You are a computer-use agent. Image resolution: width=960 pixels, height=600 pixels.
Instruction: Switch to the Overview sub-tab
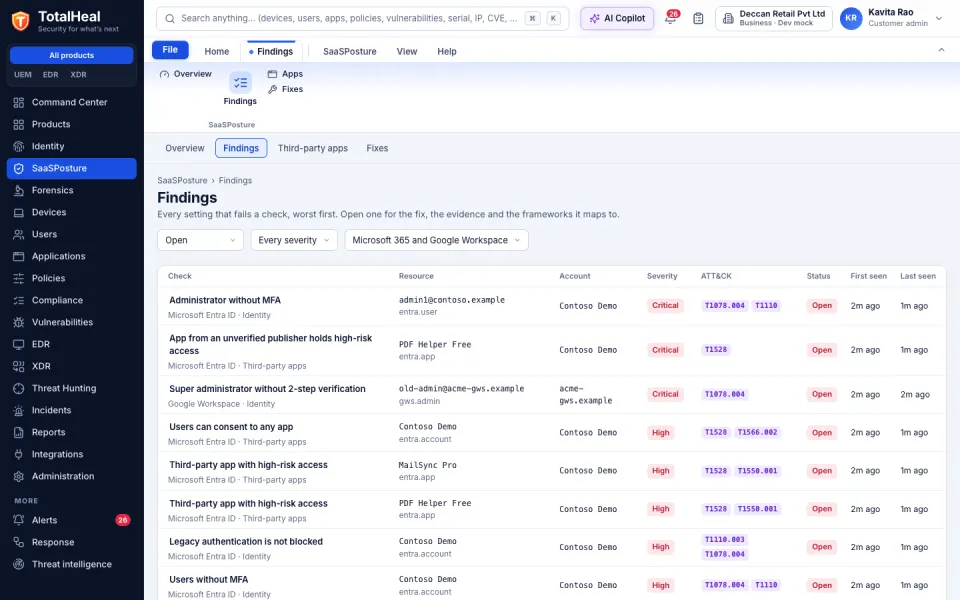point(185,148)
